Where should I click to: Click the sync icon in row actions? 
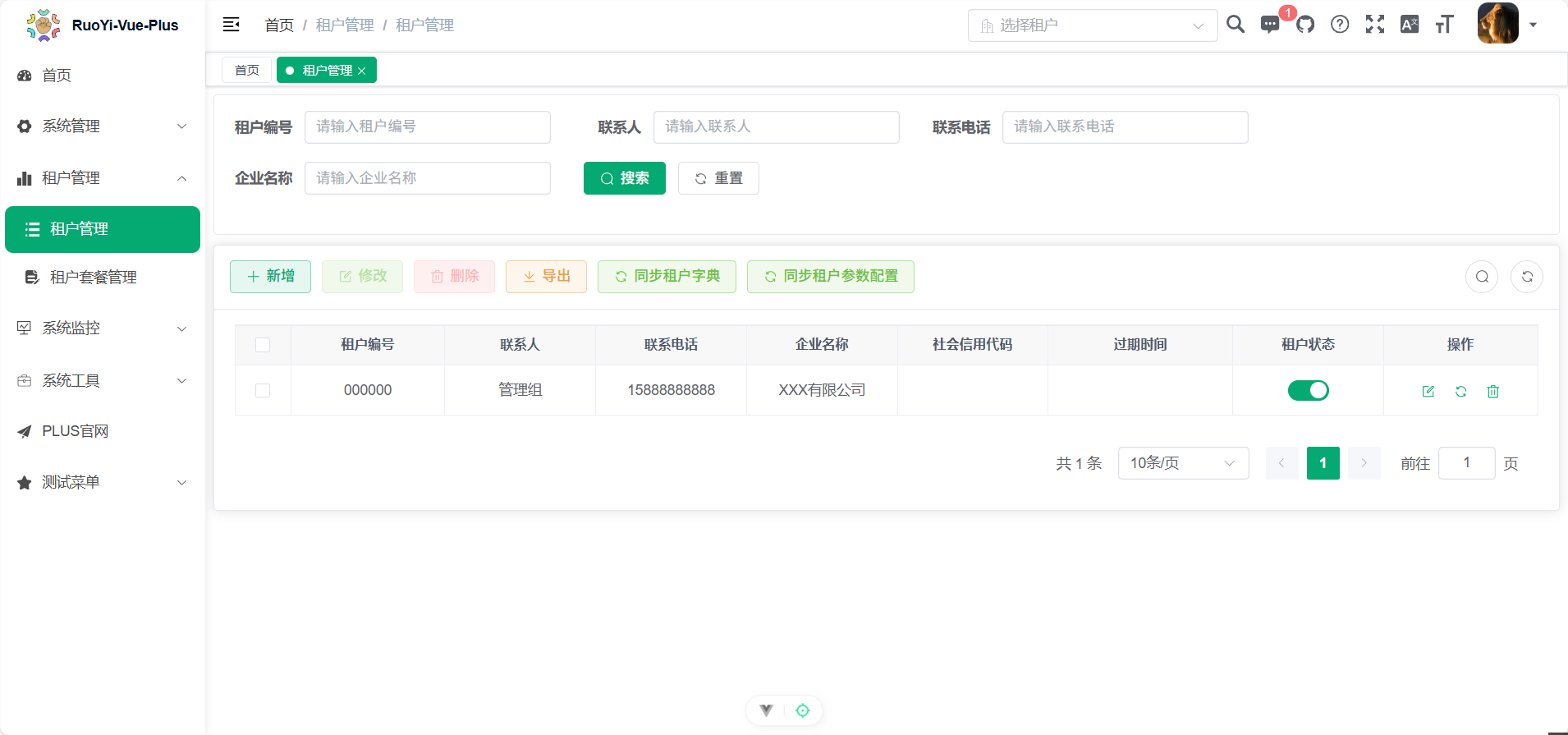(x=1461, y=391)
